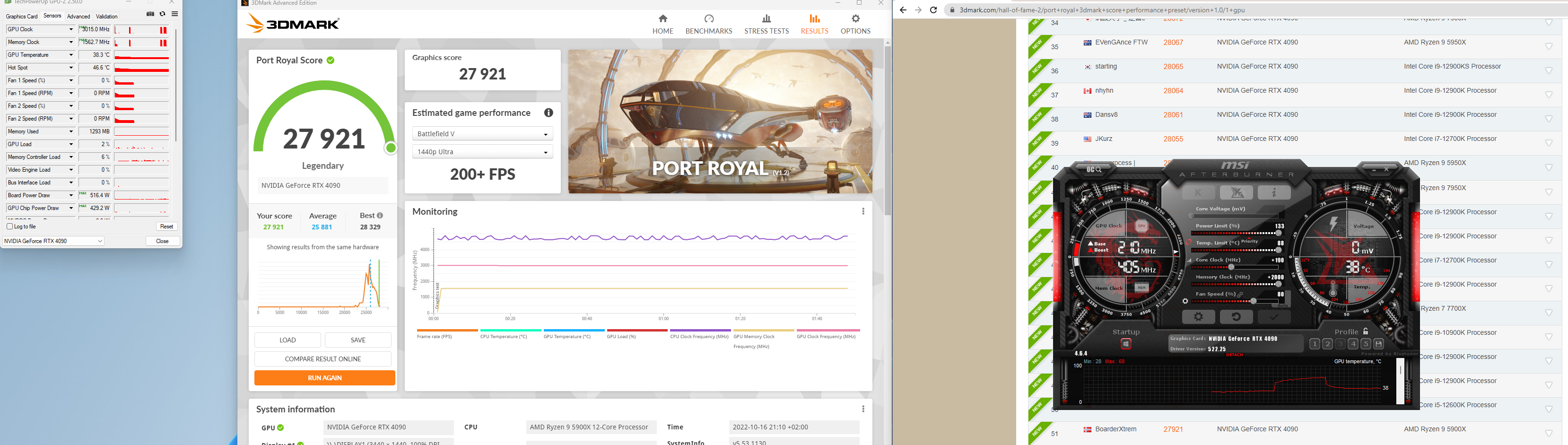Toggle Afterburner apply at Windows startup
This screenshot has width=1568, height=445.
click(1126, 345)
